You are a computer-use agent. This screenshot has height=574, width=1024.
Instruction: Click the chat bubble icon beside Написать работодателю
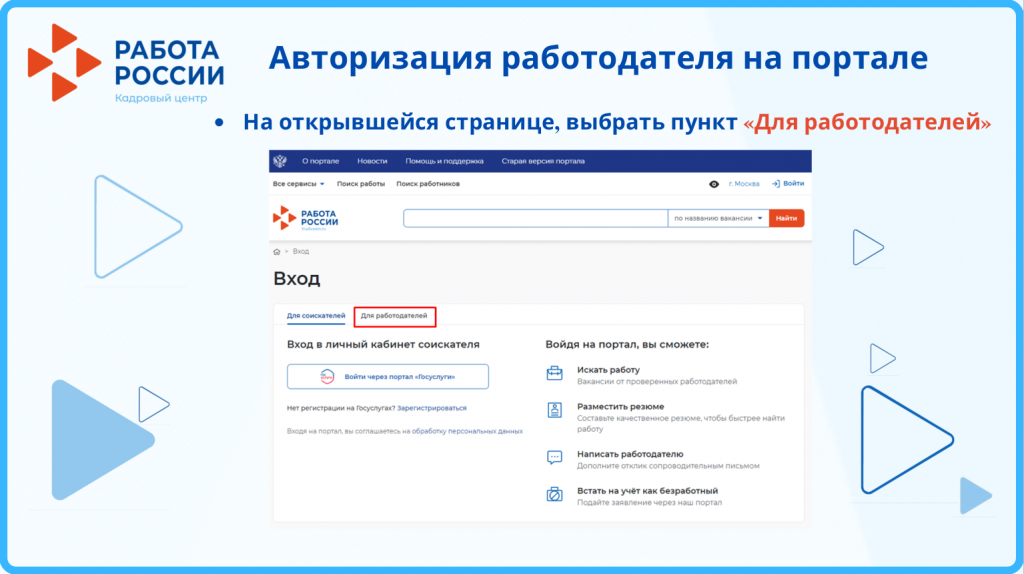pos(554,458)
